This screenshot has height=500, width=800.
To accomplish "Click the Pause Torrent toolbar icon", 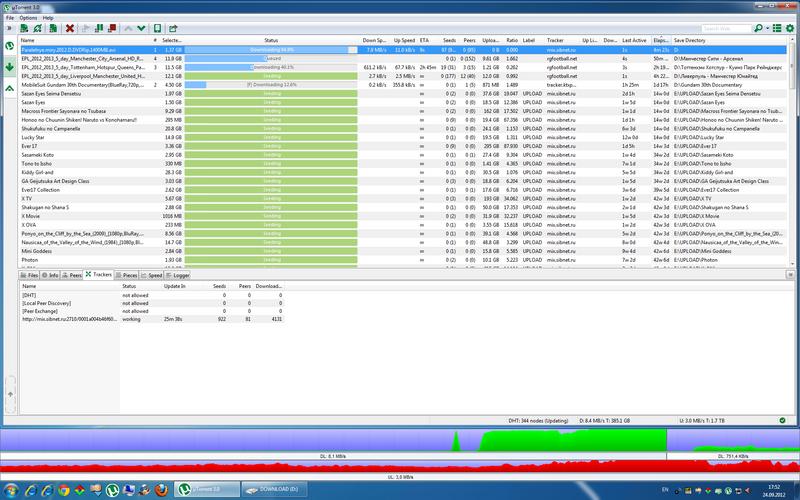I will [99, 29].
